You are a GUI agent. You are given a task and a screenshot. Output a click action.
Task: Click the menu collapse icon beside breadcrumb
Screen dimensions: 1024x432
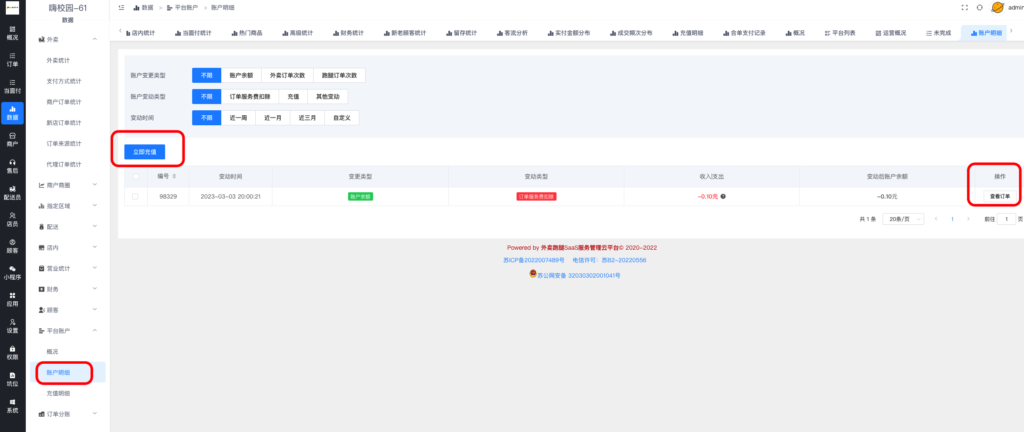[121, 7]
